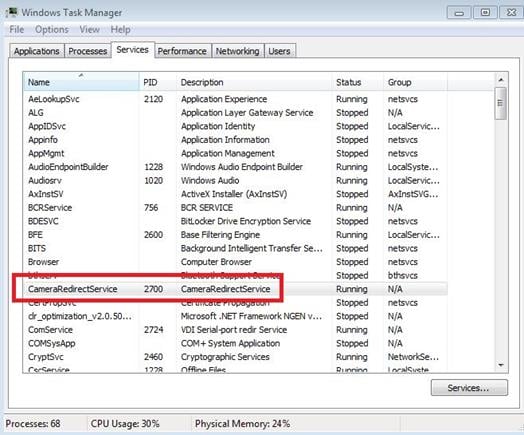Click the AxInstSVG... group cell
Viewport: 524px width, 435px height.
tap(413, 194)
